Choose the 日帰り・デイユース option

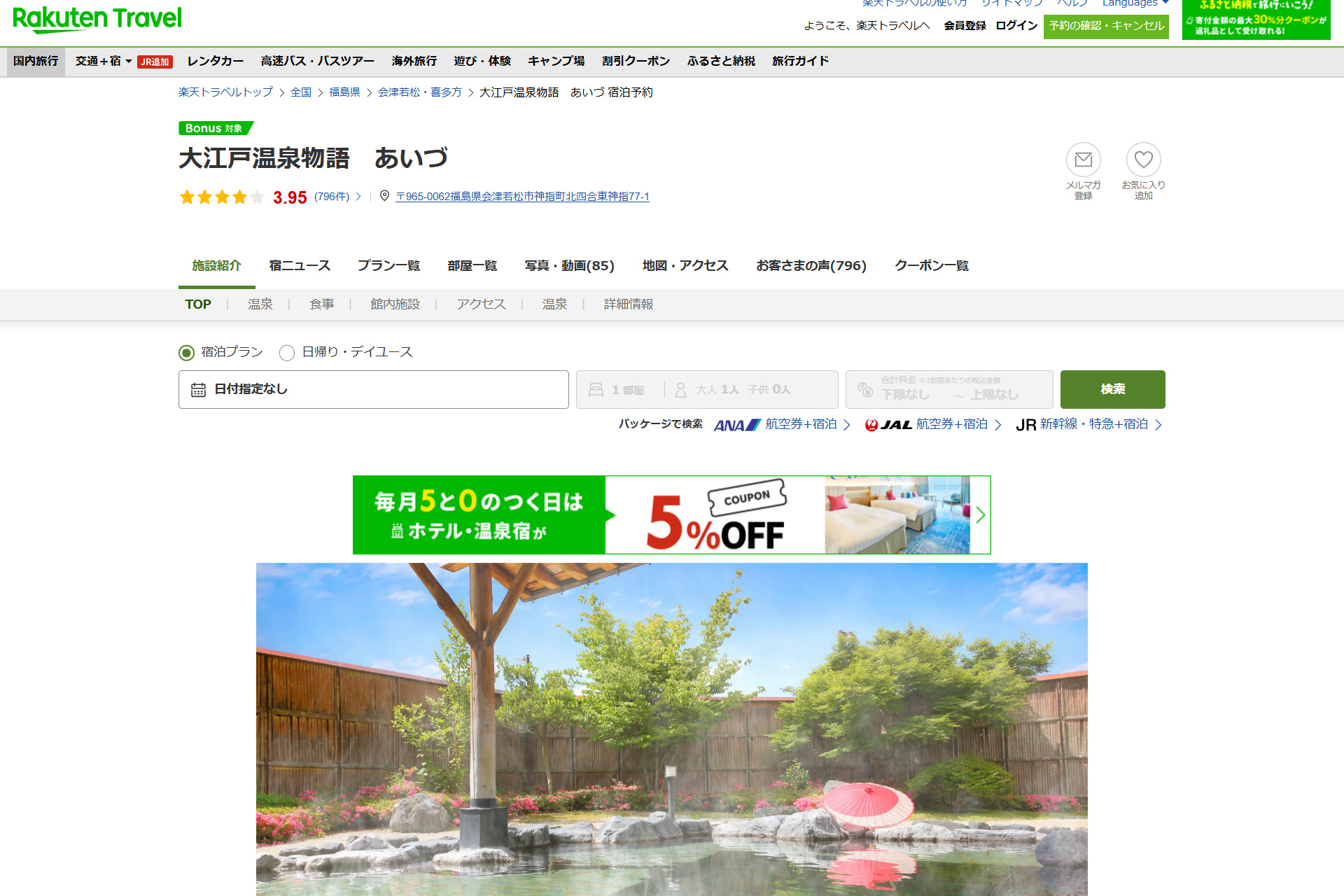[x=286, y=353]
